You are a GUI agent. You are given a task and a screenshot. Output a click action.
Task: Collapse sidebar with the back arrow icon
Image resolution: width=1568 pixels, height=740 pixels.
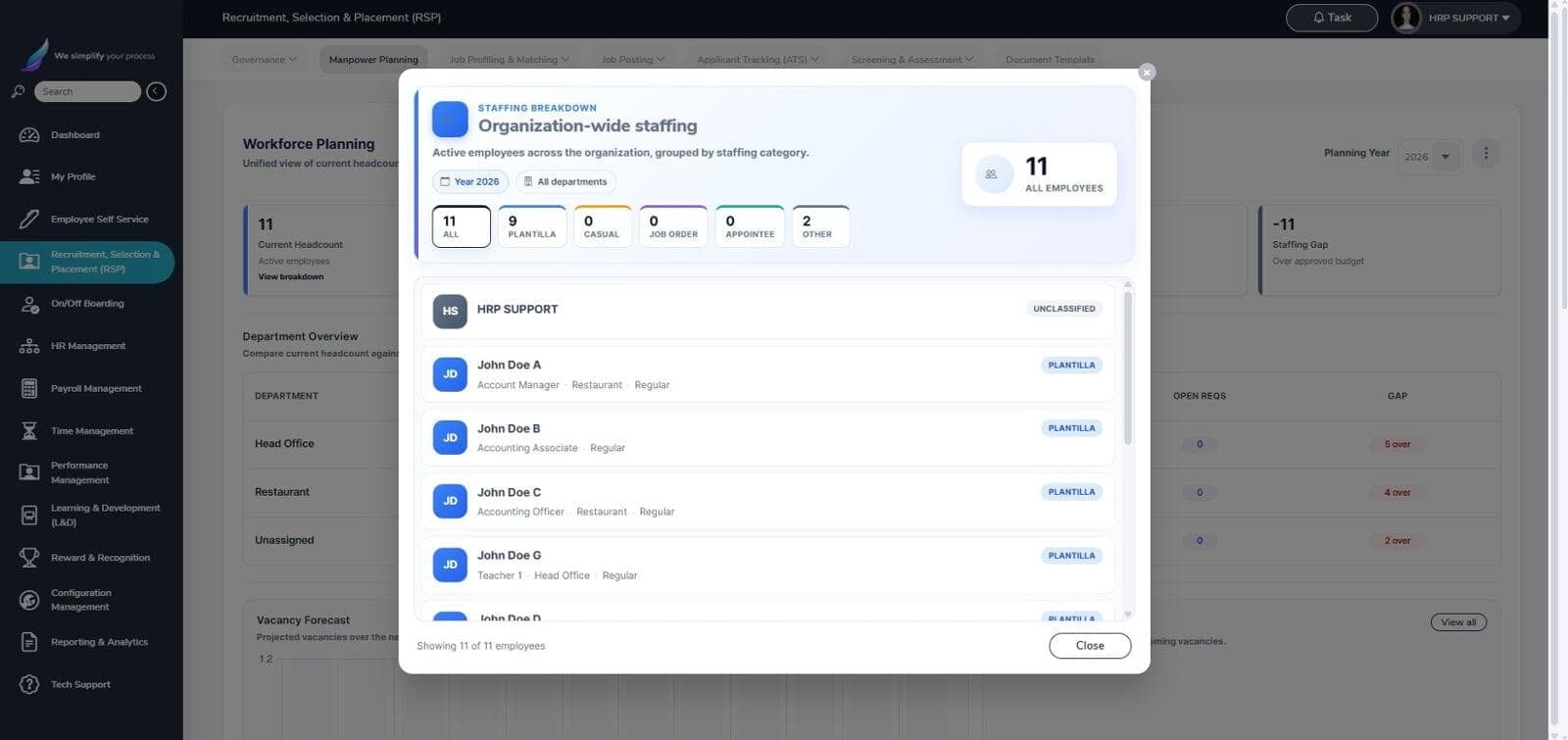(156, 91)
